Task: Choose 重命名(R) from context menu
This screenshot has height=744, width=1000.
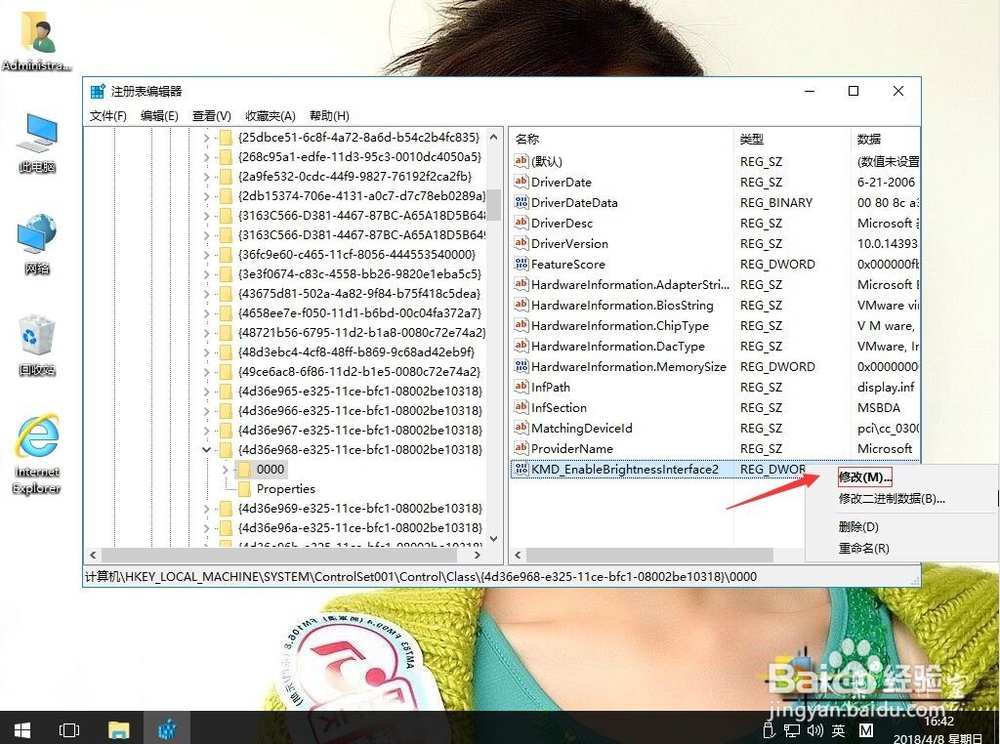Action: pyautogui.click(x=864, y=548)
